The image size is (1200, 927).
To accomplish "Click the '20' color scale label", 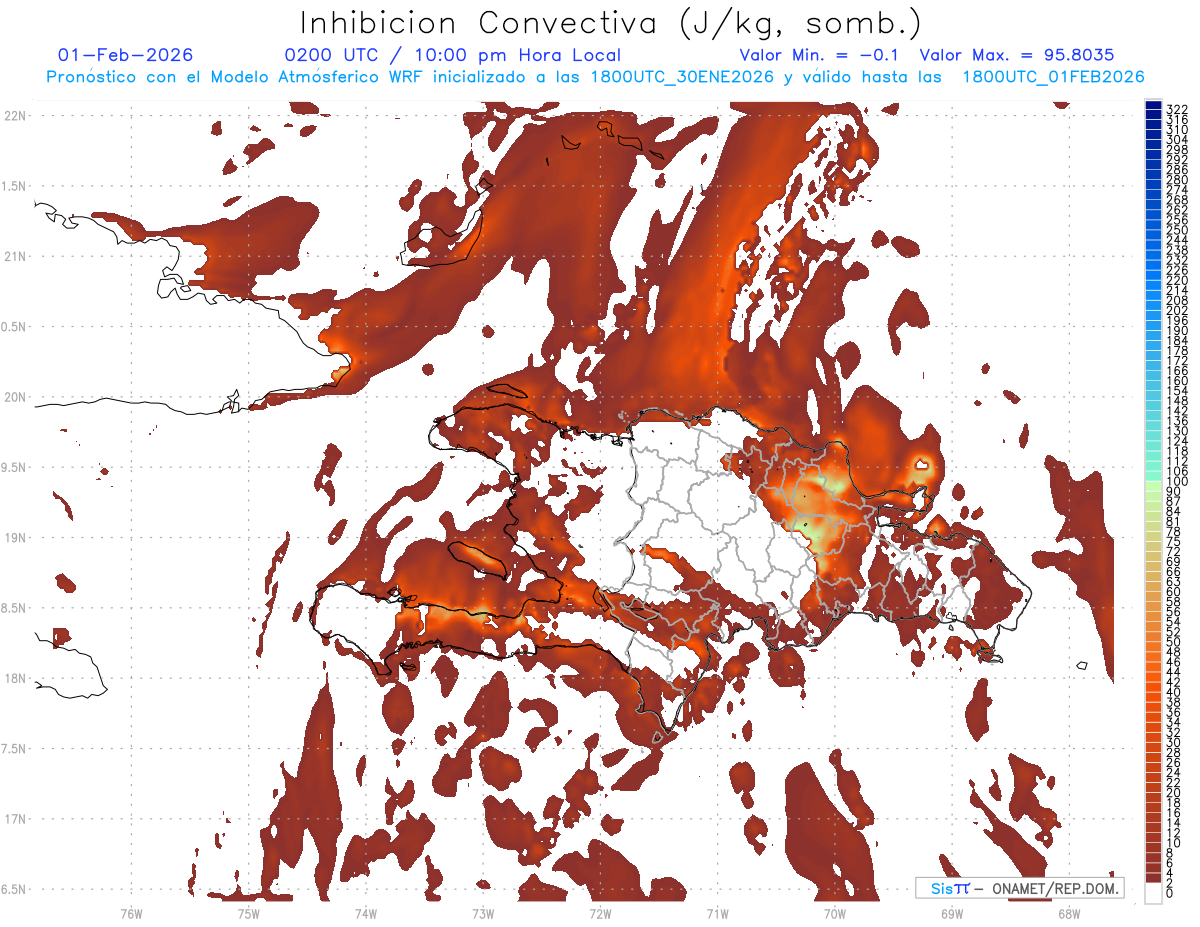I will coord(1174,793).
